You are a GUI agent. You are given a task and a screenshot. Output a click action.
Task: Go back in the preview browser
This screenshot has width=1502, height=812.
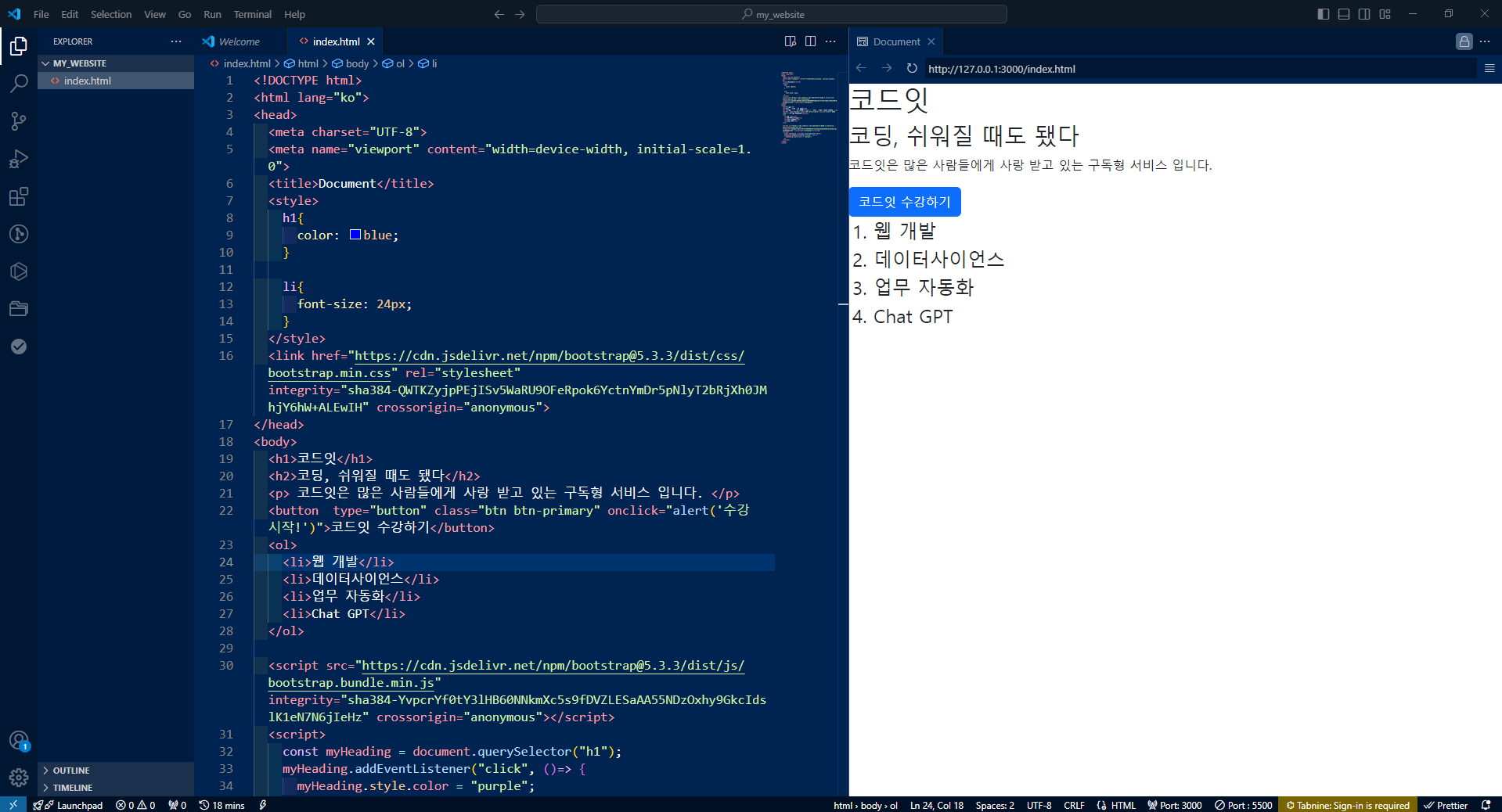[x=861, y=68]
